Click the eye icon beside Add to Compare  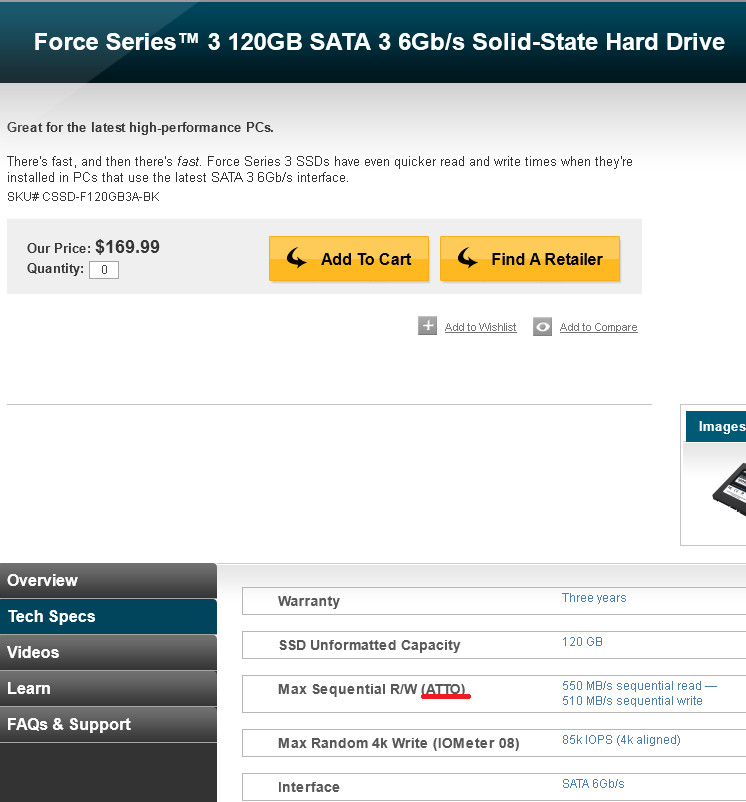[x=542, y=326]
